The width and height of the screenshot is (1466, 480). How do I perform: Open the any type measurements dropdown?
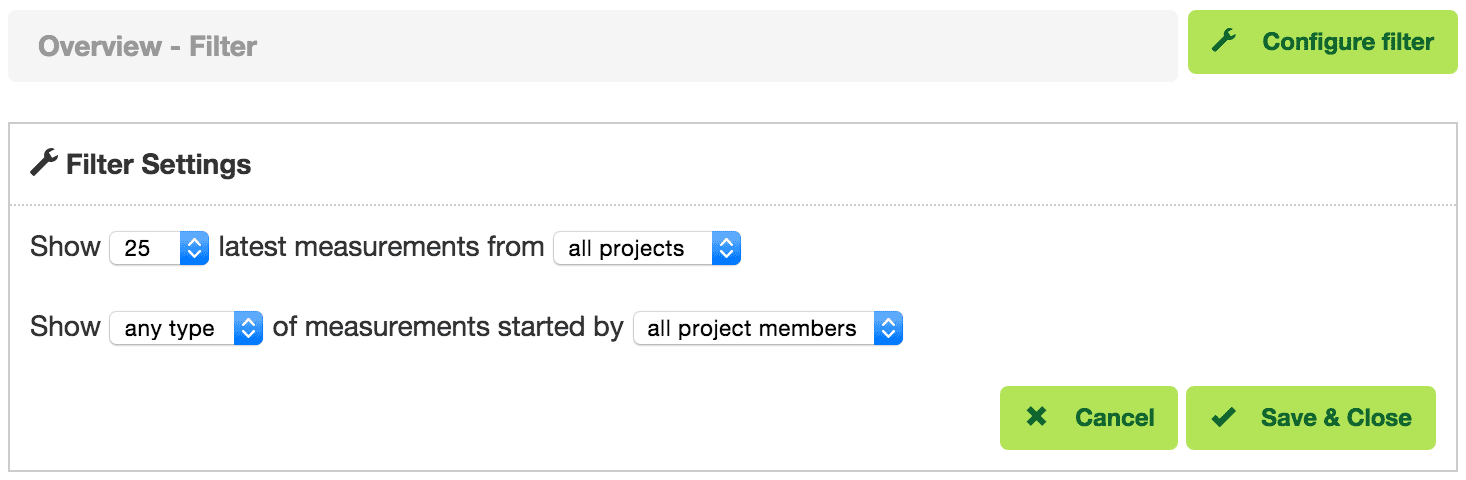[x=172, y=328]
